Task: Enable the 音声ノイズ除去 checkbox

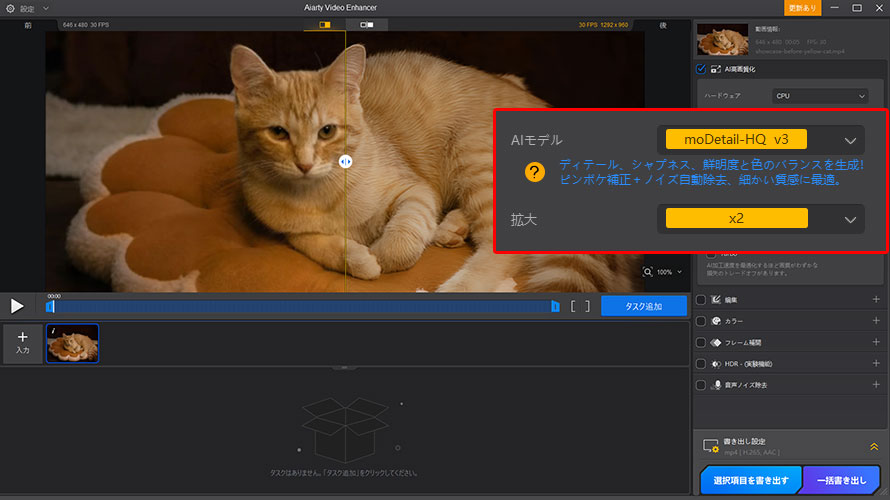Action: pos(701,385)
